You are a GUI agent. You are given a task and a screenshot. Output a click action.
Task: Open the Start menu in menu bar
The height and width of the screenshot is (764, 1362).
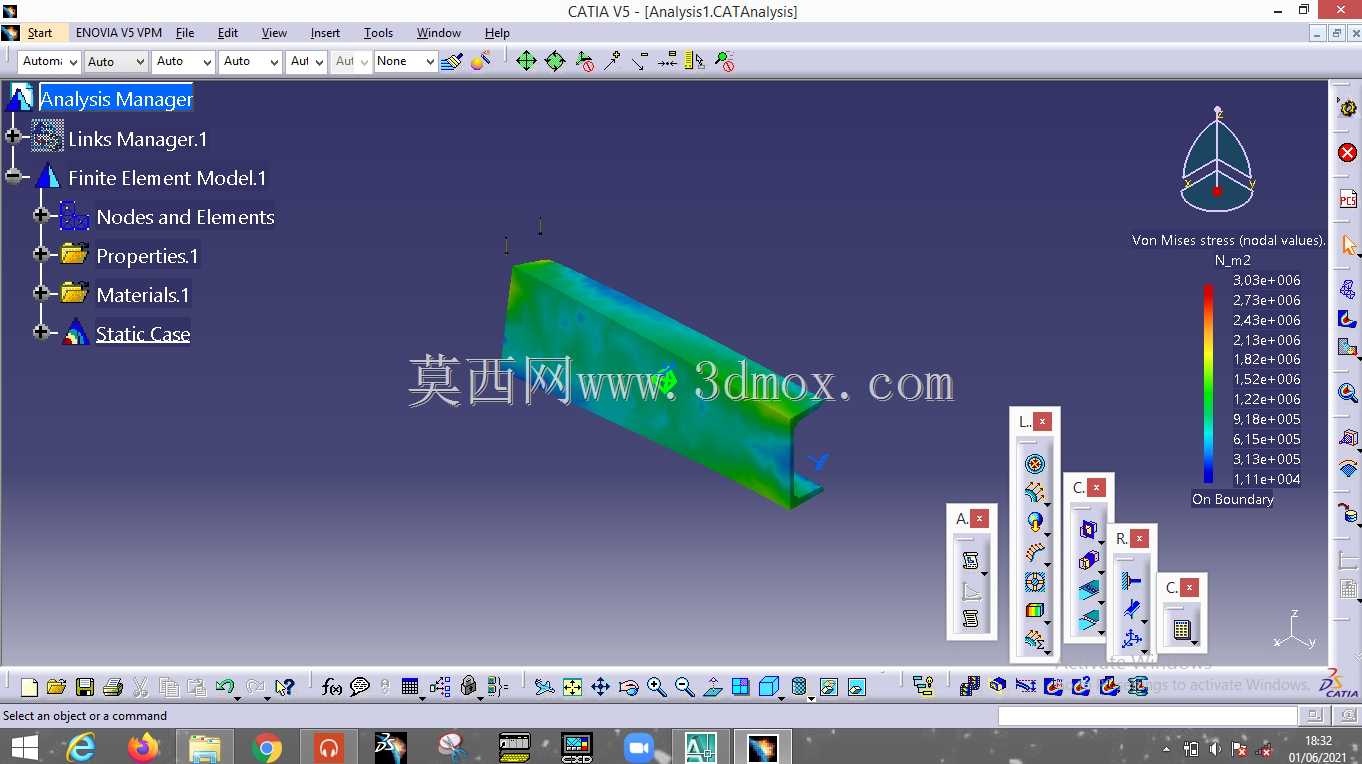[40, 33]
